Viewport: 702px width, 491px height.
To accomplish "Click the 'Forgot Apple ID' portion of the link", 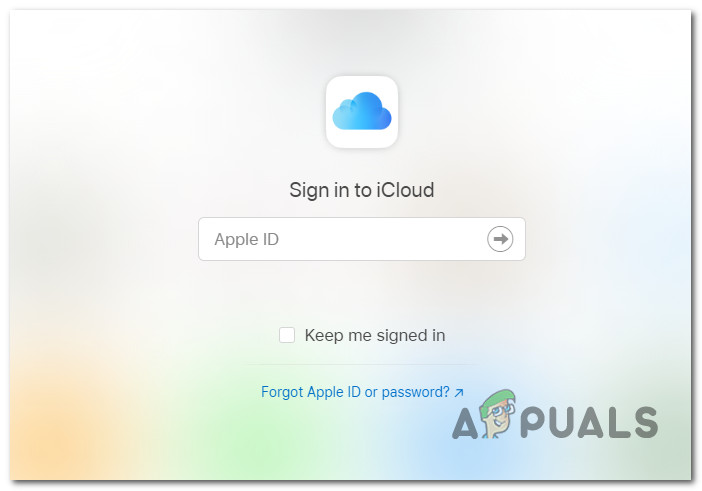I will pyautogui.click(x=311, y=392).
